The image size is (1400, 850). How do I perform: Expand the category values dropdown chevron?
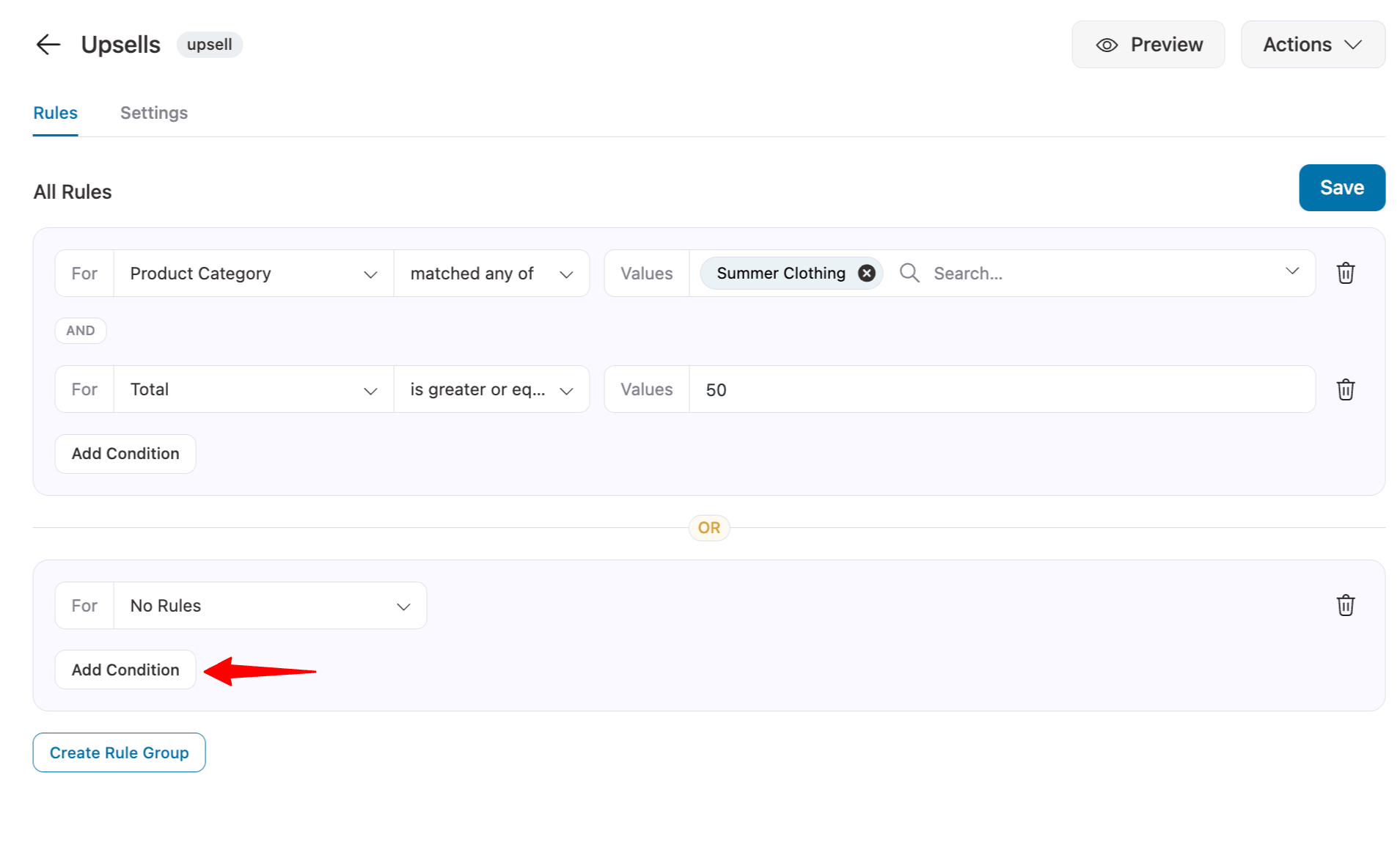click(1291, 271)
